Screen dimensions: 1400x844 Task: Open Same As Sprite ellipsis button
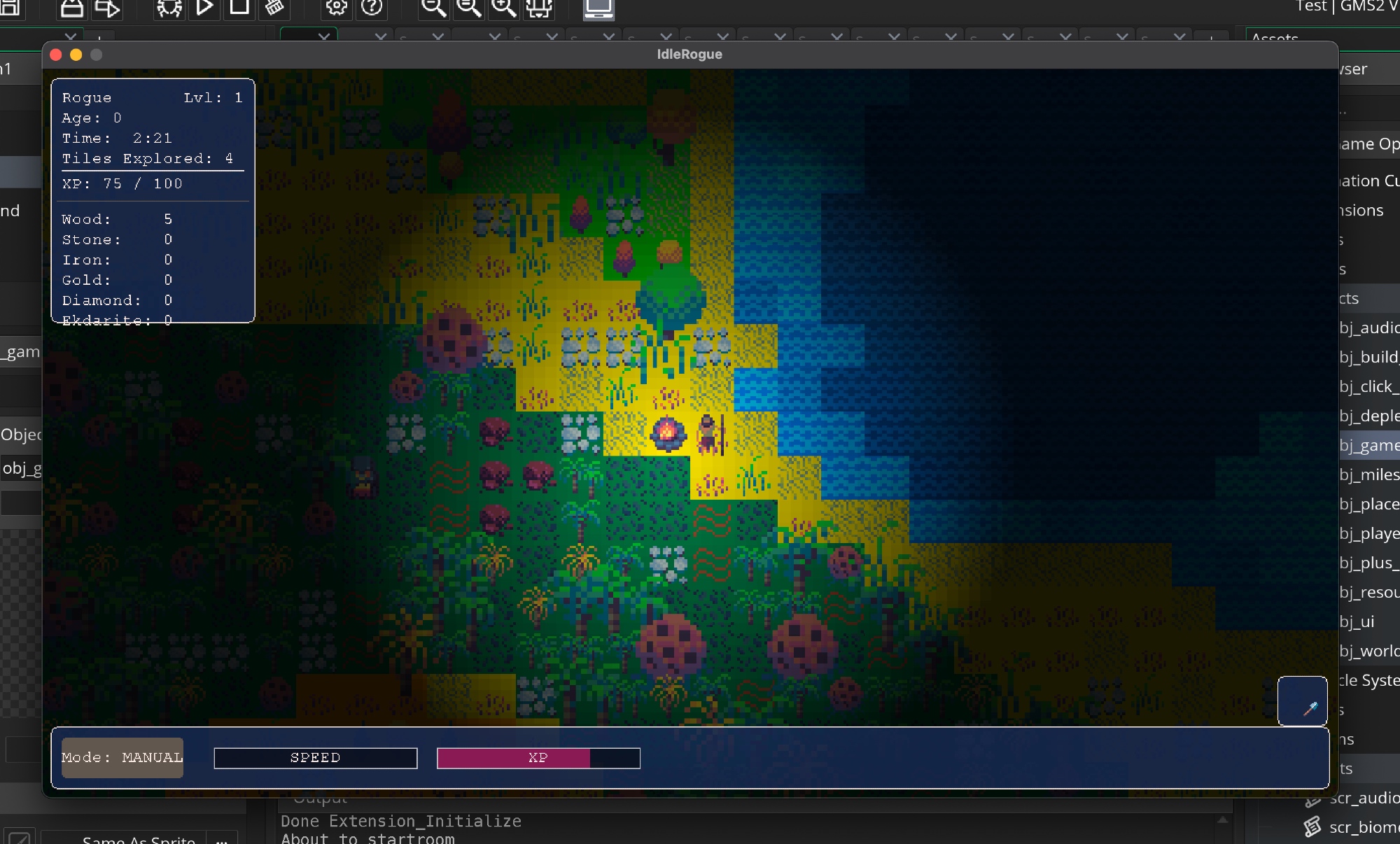pos(222,839)
